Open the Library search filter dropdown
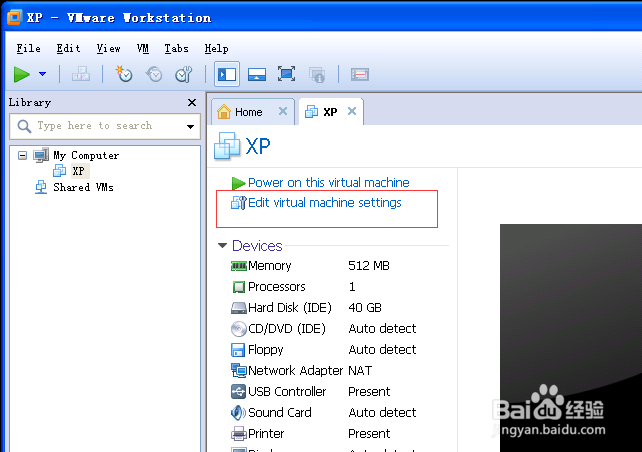The height and width of the screenshot is (452, 642). tap(190, 127)
